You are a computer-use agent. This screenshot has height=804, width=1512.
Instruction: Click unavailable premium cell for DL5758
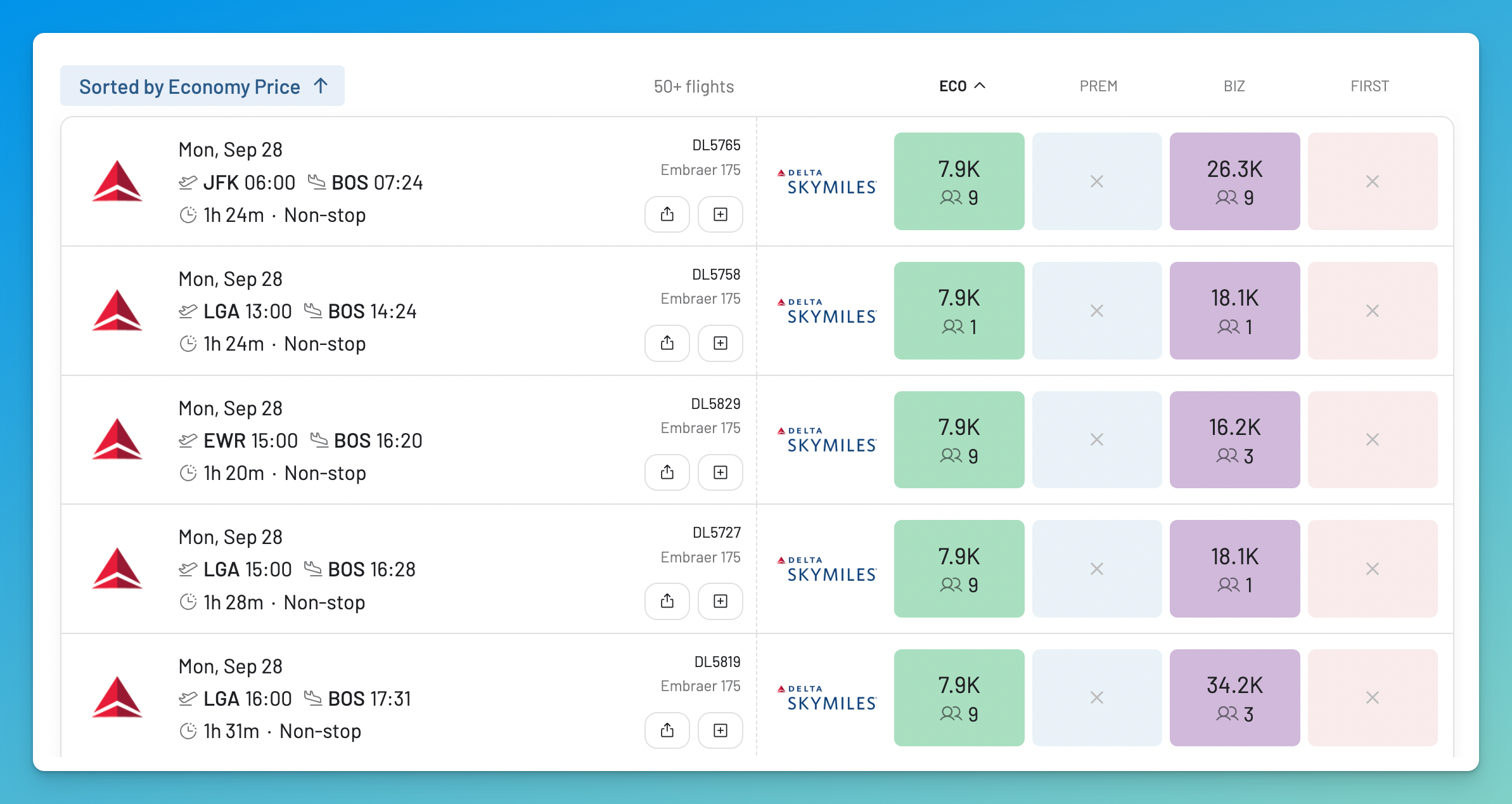1097,311
